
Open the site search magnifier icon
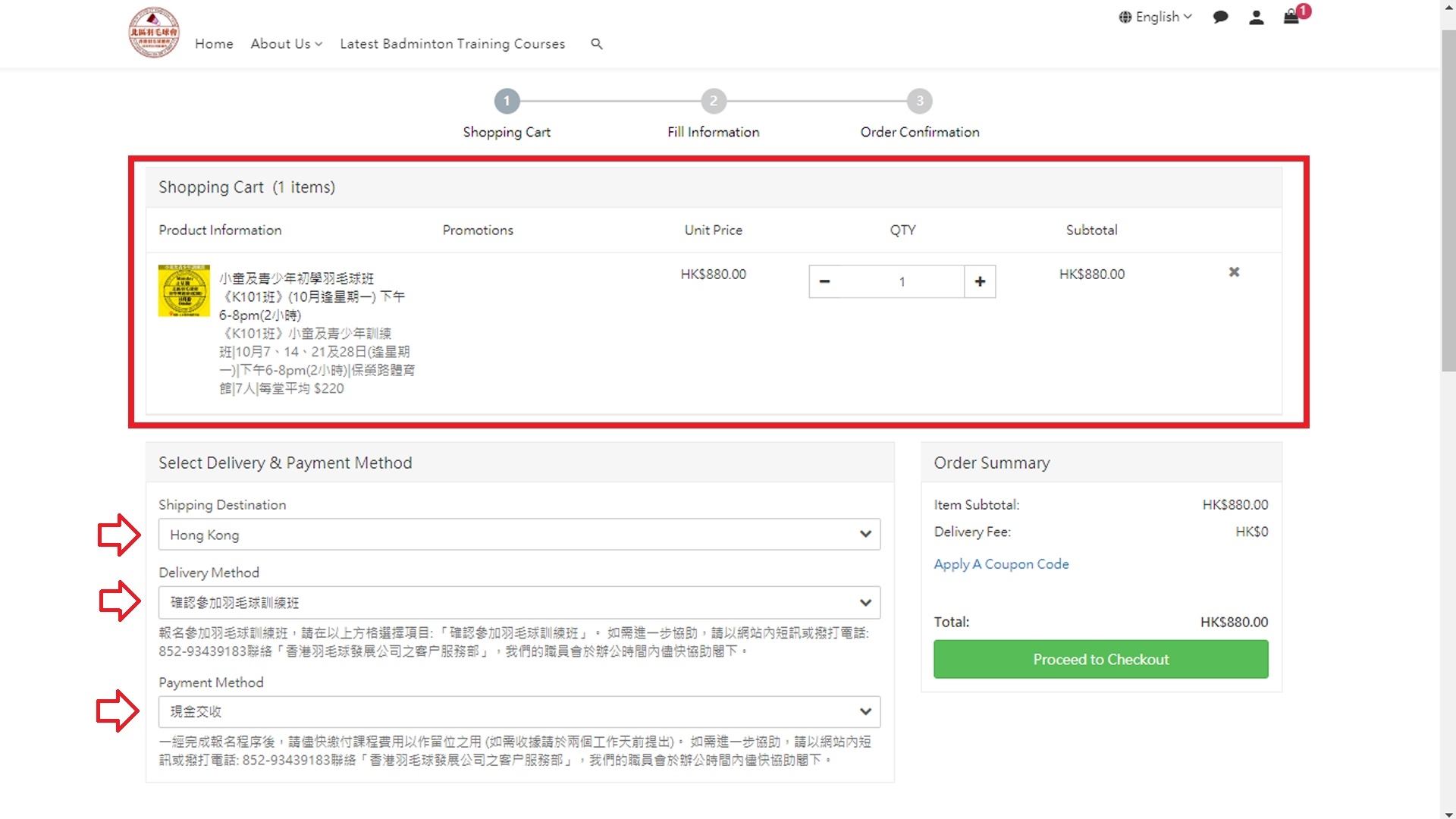[x=597, y=44]
